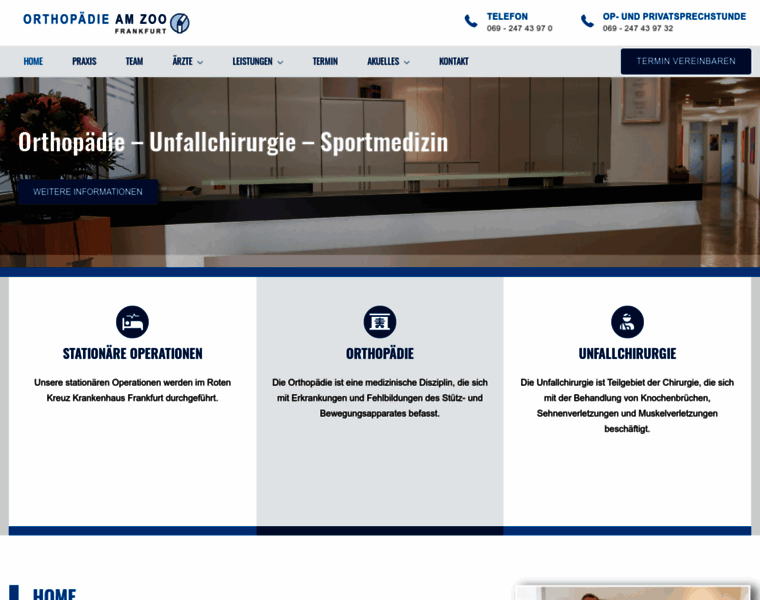760x600 pixels.
Task: Click the Orthopädie am Zoo logo emblem
Action: 180,23
